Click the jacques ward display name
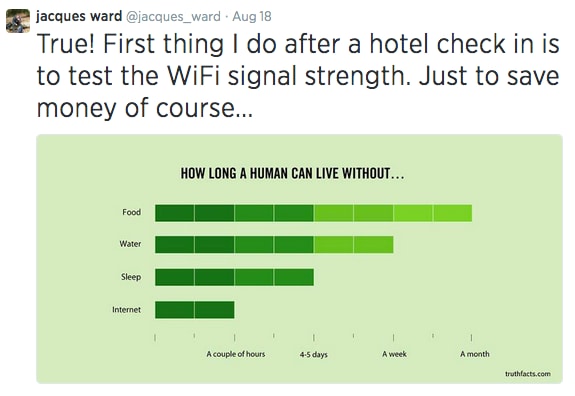 pyautogui.click(x=79, y=16)
